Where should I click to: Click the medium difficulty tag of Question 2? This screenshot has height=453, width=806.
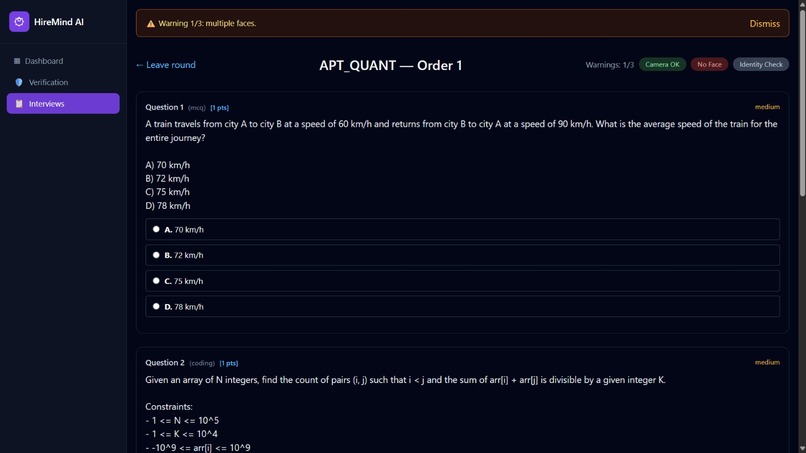click(x=767, y=363)
